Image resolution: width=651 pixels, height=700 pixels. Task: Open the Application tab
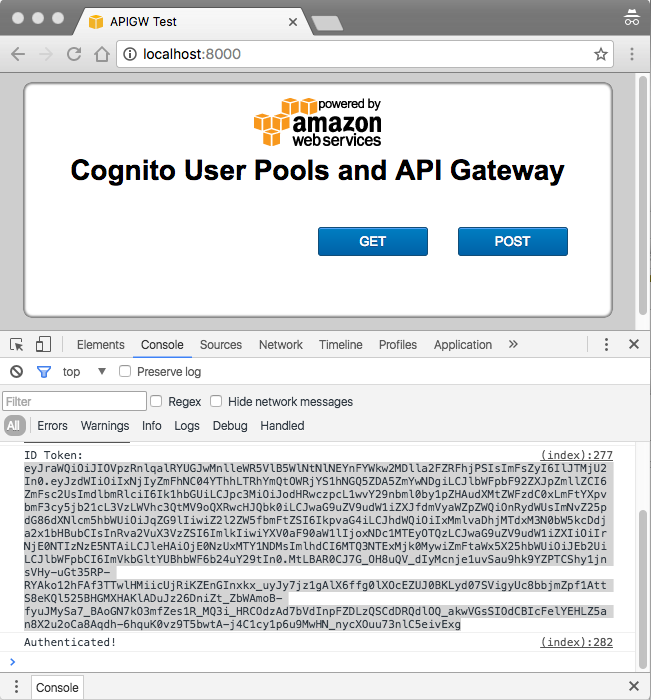(x=463, y=345)
